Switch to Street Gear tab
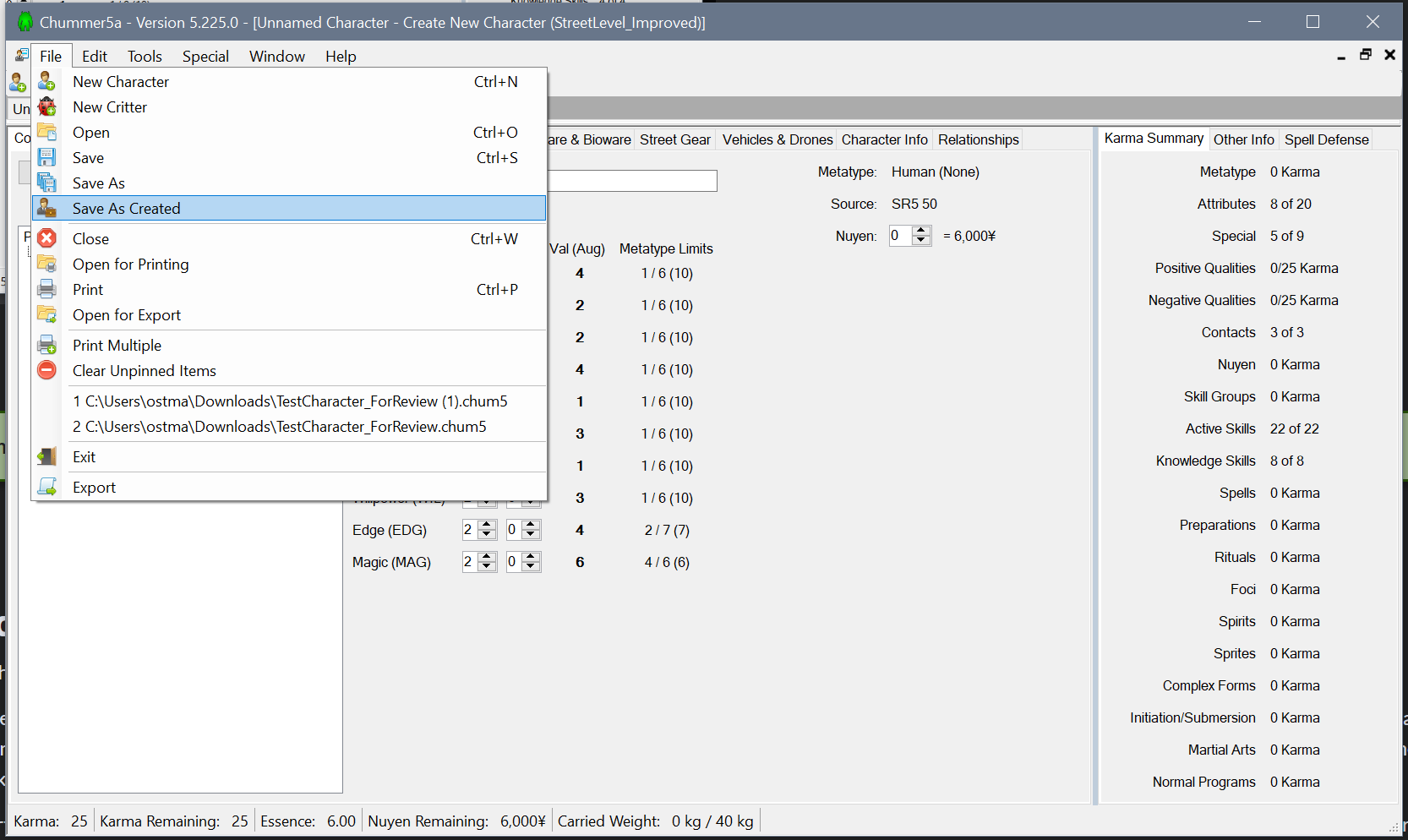This screenshot has width=1408, height=840. (675, 139)
